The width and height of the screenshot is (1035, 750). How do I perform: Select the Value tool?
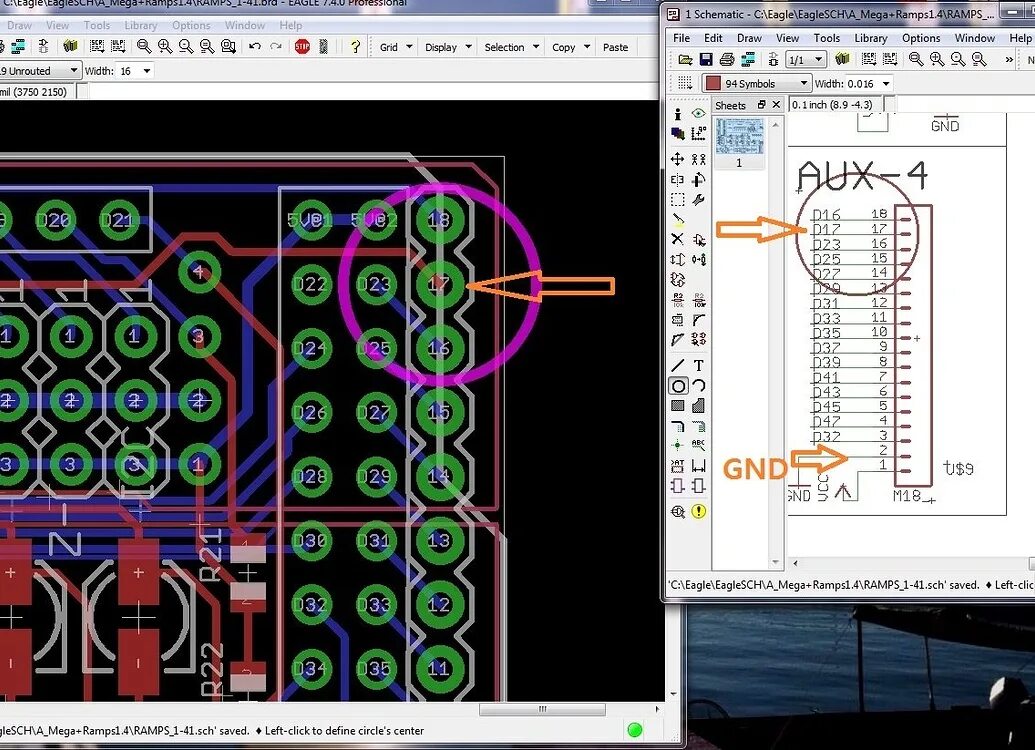click(698, 300)
